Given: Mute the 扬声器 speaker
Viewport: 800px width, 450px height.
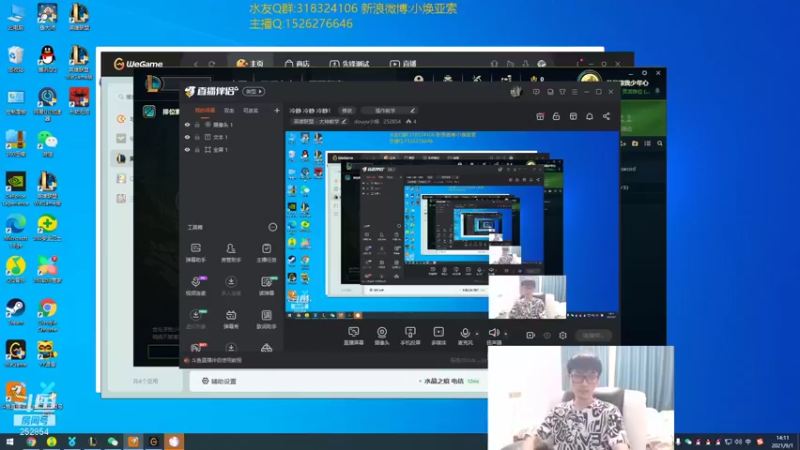Looking at the screenshot, I should click(493, 336).
